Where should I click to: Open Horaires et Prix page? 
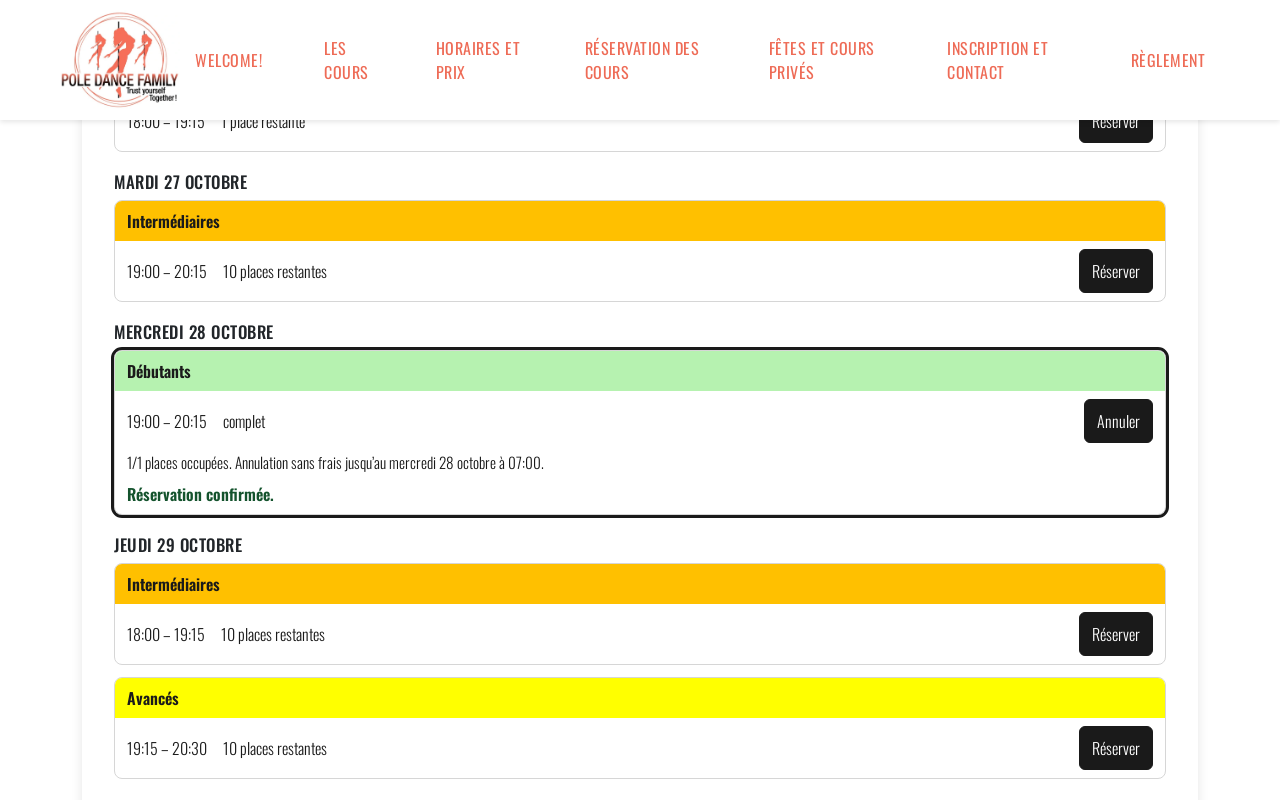pyautogui.click(x=478, y=60)
